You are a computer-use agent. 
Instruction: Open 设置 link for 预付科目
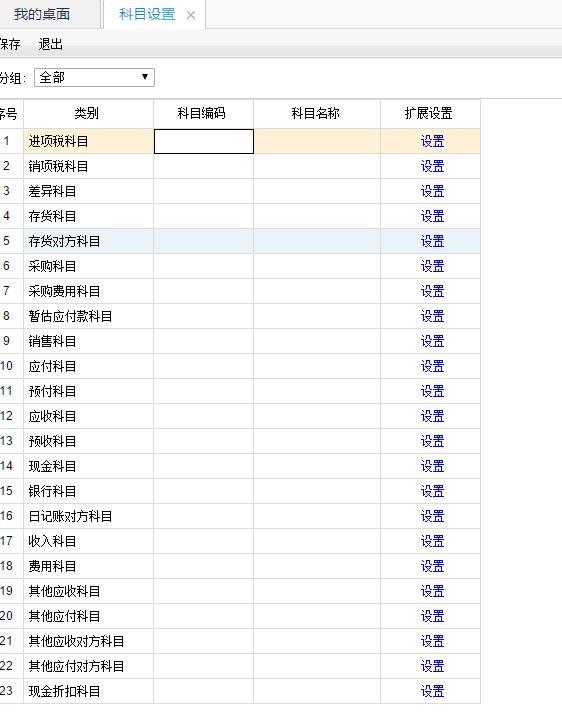pos(432,391)
